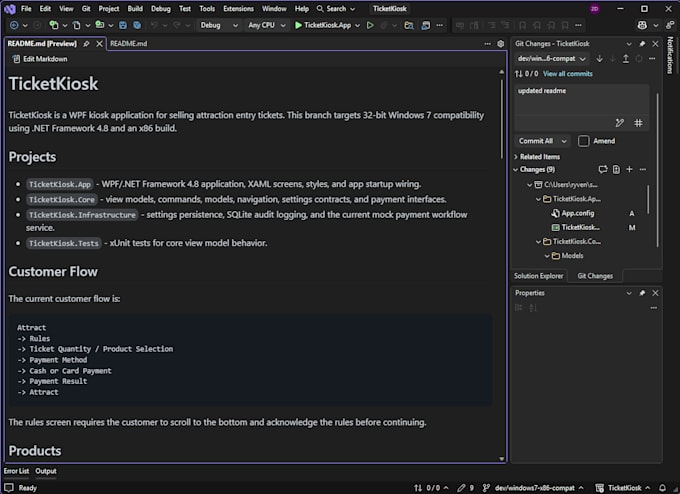Click the notifications bell in status bar
Screen dimensions: 680x494
(x=663, y=488)
